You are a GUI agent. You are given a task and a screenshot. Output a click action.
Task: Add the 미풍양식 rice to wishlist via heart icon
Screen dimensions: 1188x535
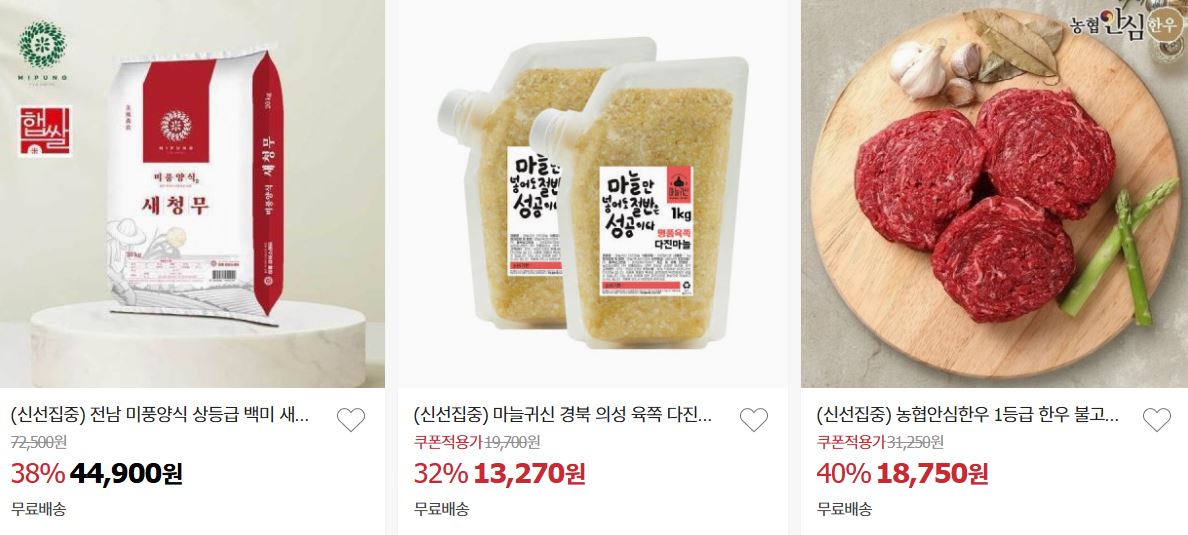click(x=351, y=419)
